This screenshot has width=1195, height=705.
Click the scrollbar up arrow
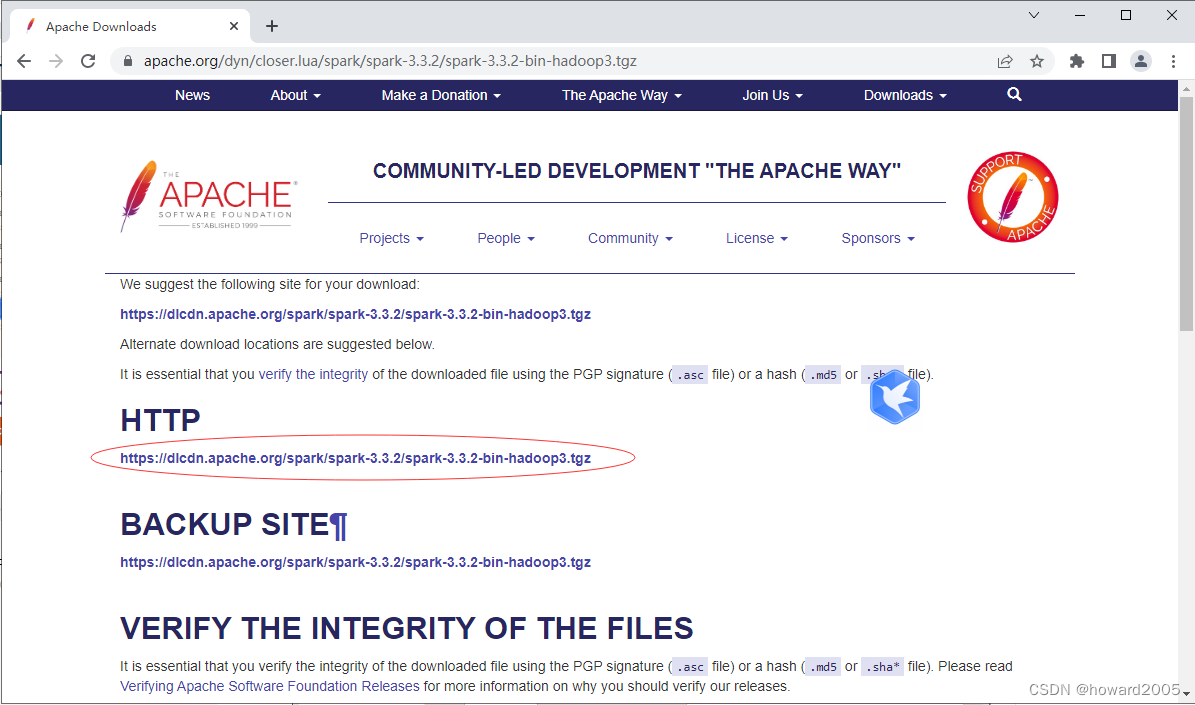click(1186, 88)
